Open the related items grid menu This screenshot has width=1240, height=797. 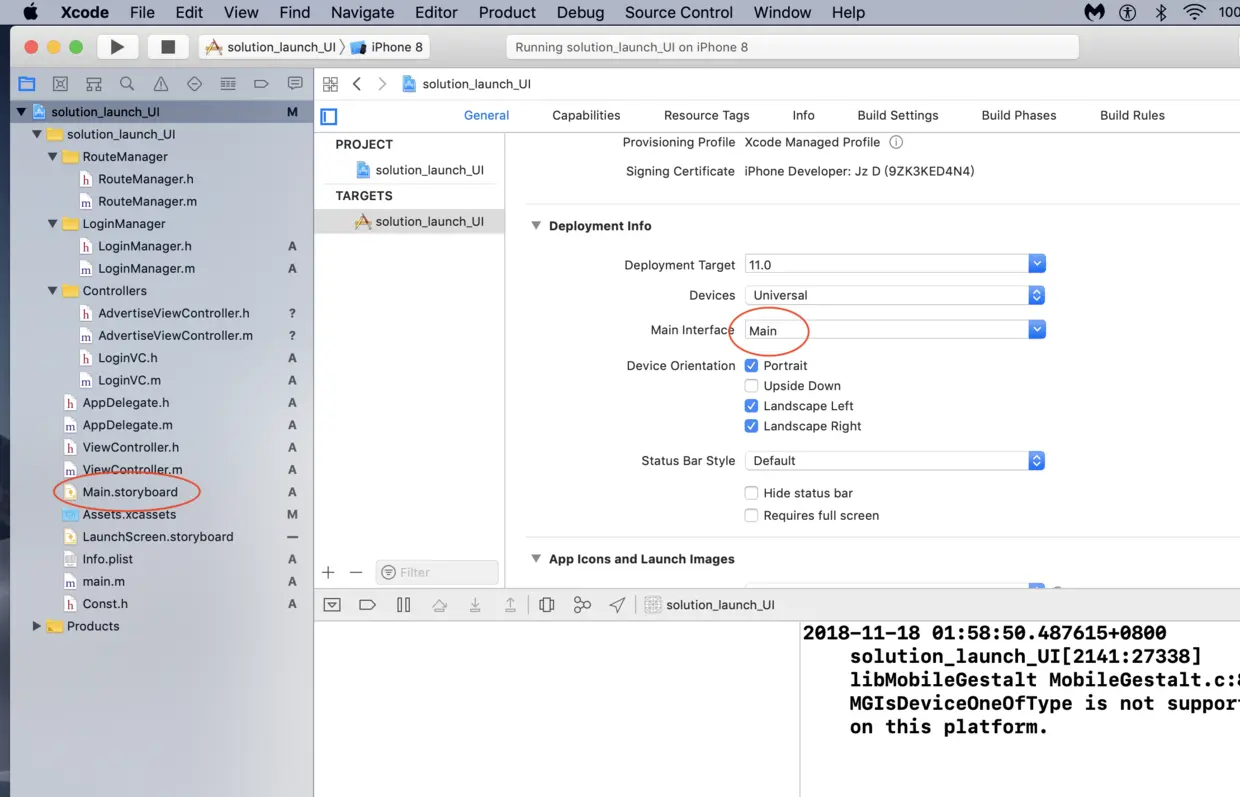(330, 84)
